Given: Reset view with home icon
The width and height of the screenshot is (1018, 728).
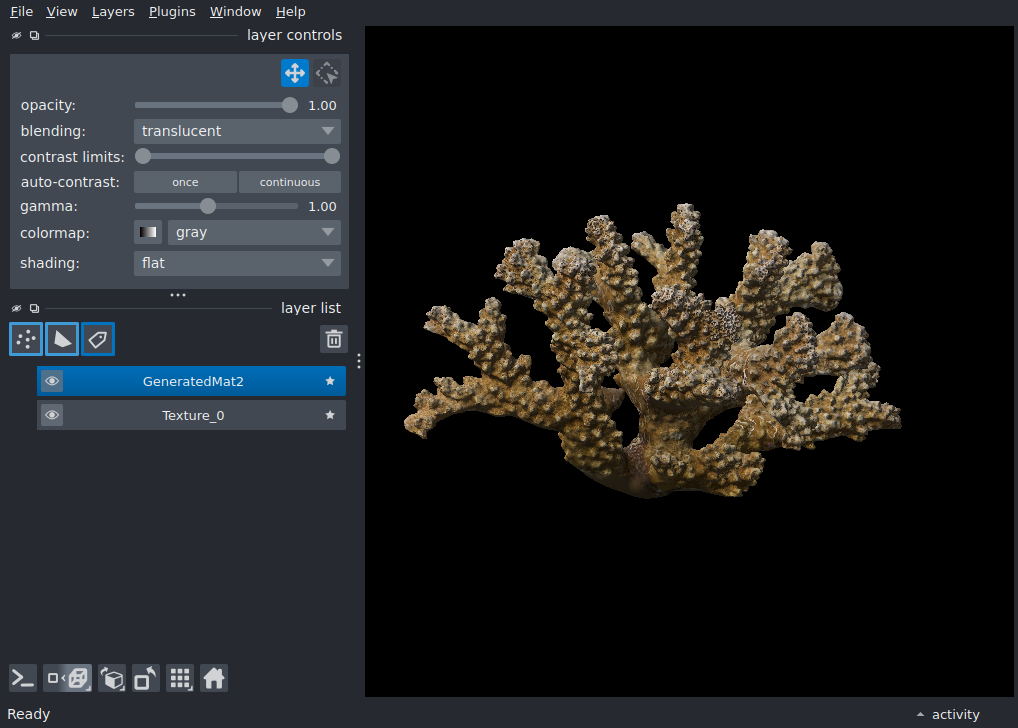Looking at the screenshot, I should pos(214,679).
